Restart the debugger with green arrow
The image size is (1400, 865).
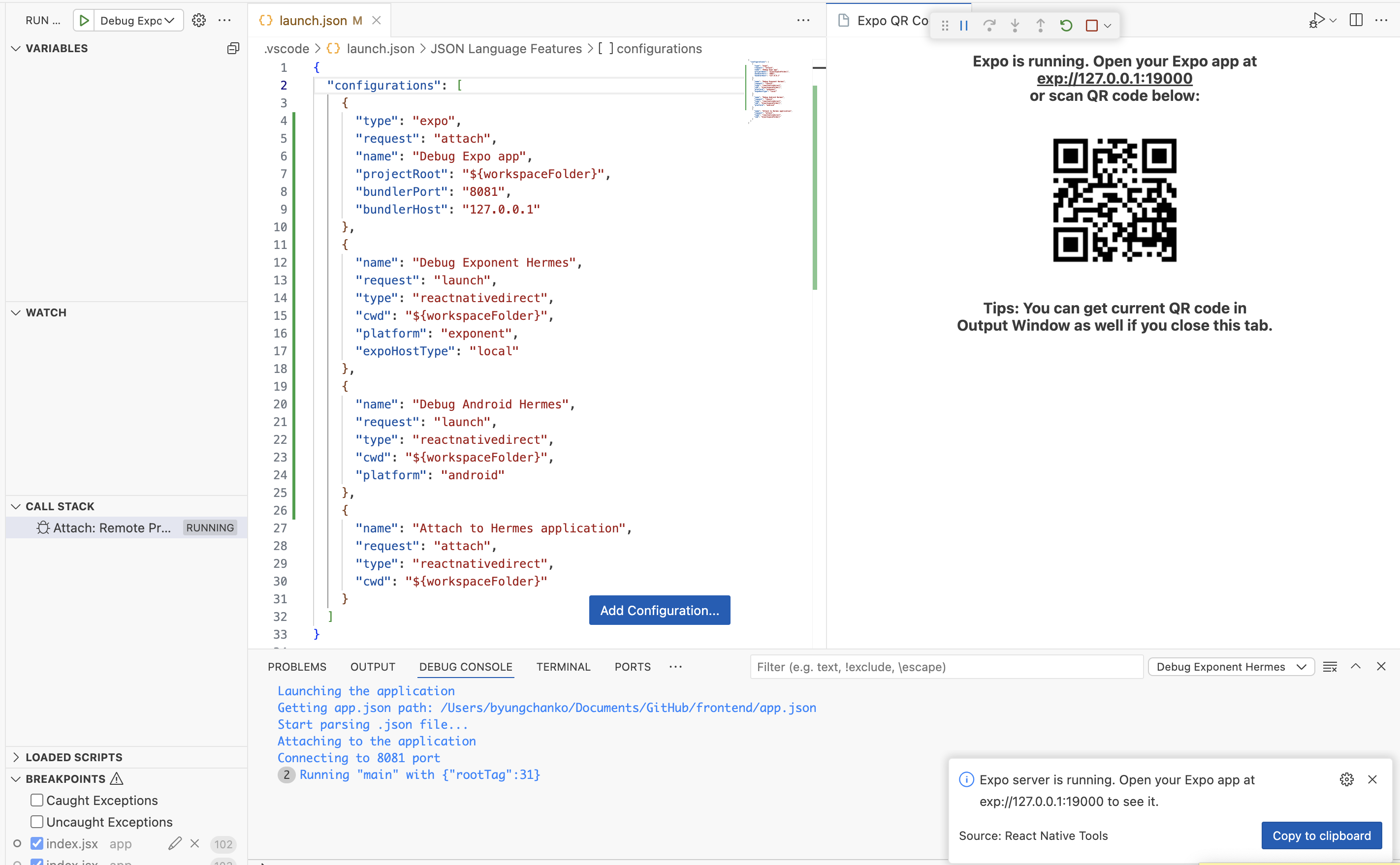click(1066, 26)
